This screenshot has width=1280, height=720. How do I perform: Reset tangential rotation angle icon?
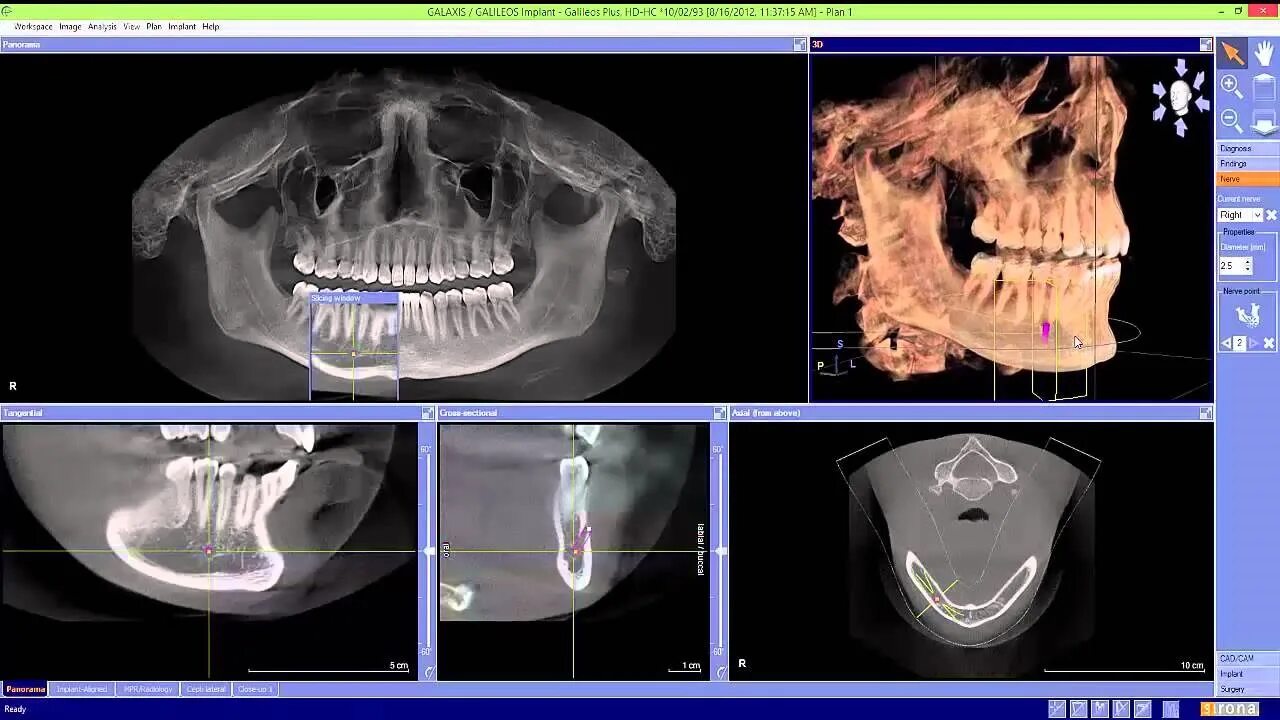coord(429,672)
